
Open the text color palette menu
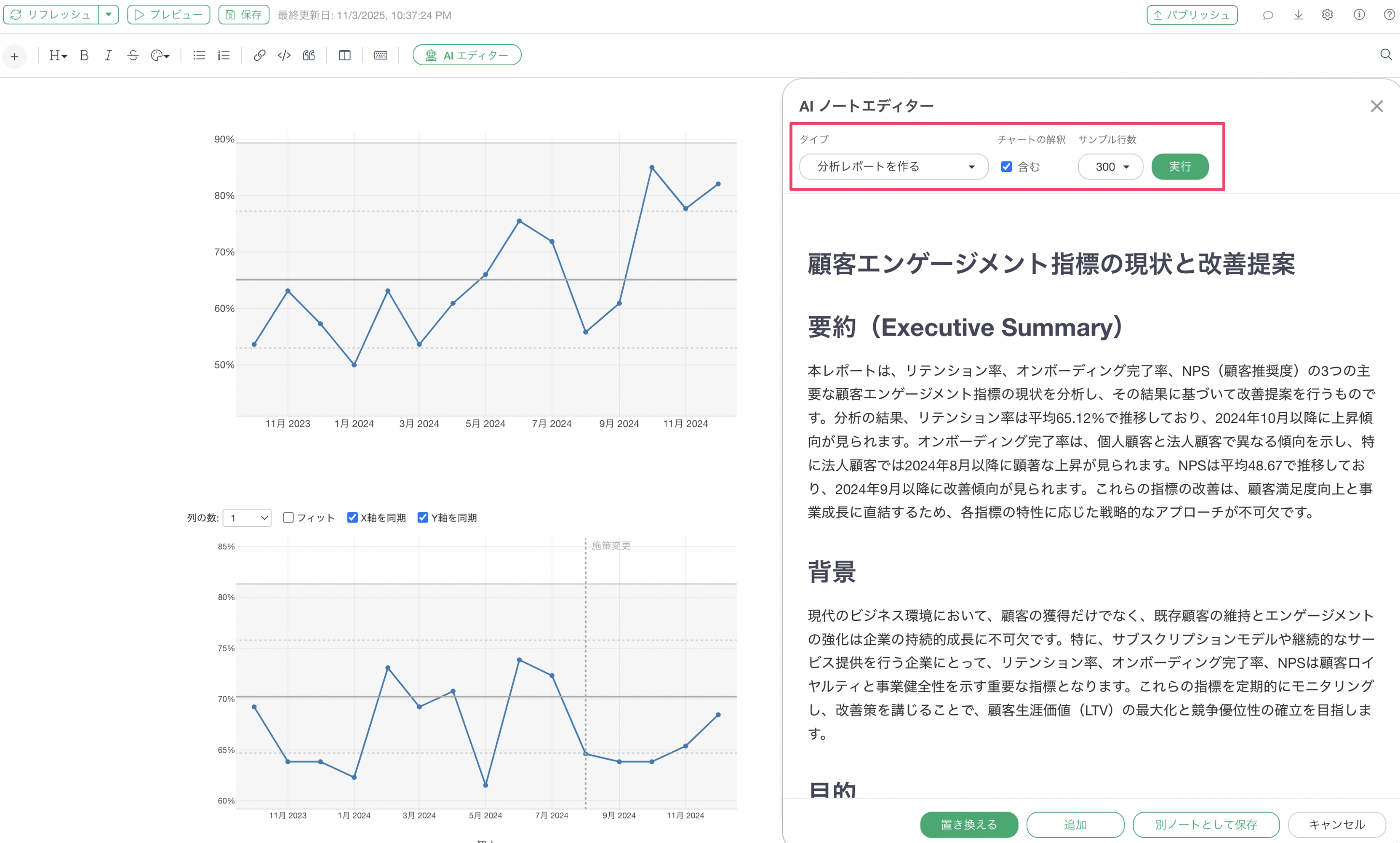[160, 55]
